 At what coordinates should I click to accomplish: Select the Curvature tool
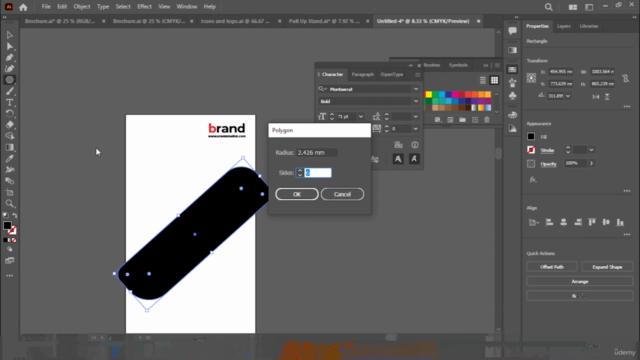coord(9,69)
